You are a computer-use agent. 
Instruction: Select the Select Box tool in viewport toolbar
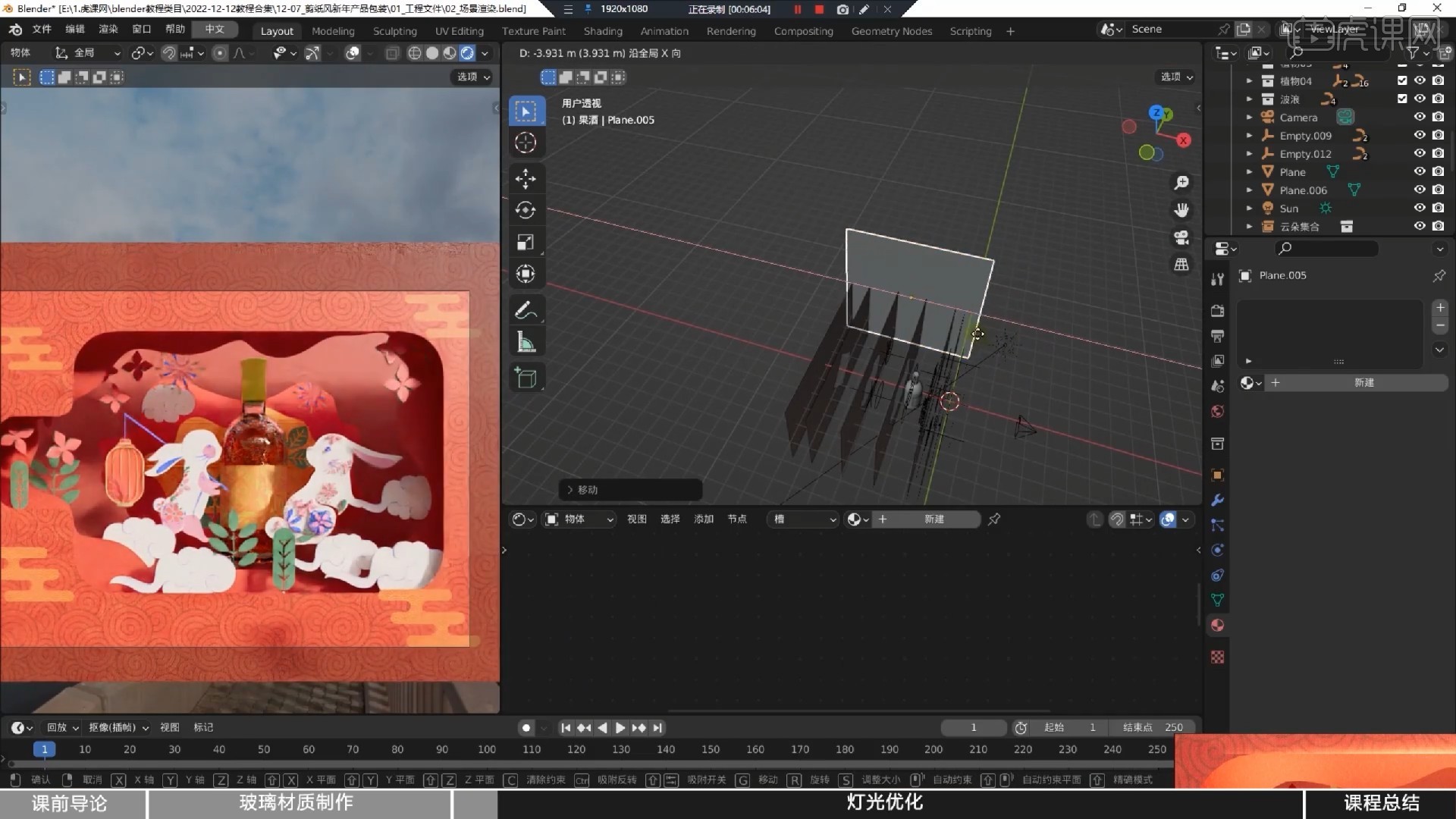(x=526, y=111)
